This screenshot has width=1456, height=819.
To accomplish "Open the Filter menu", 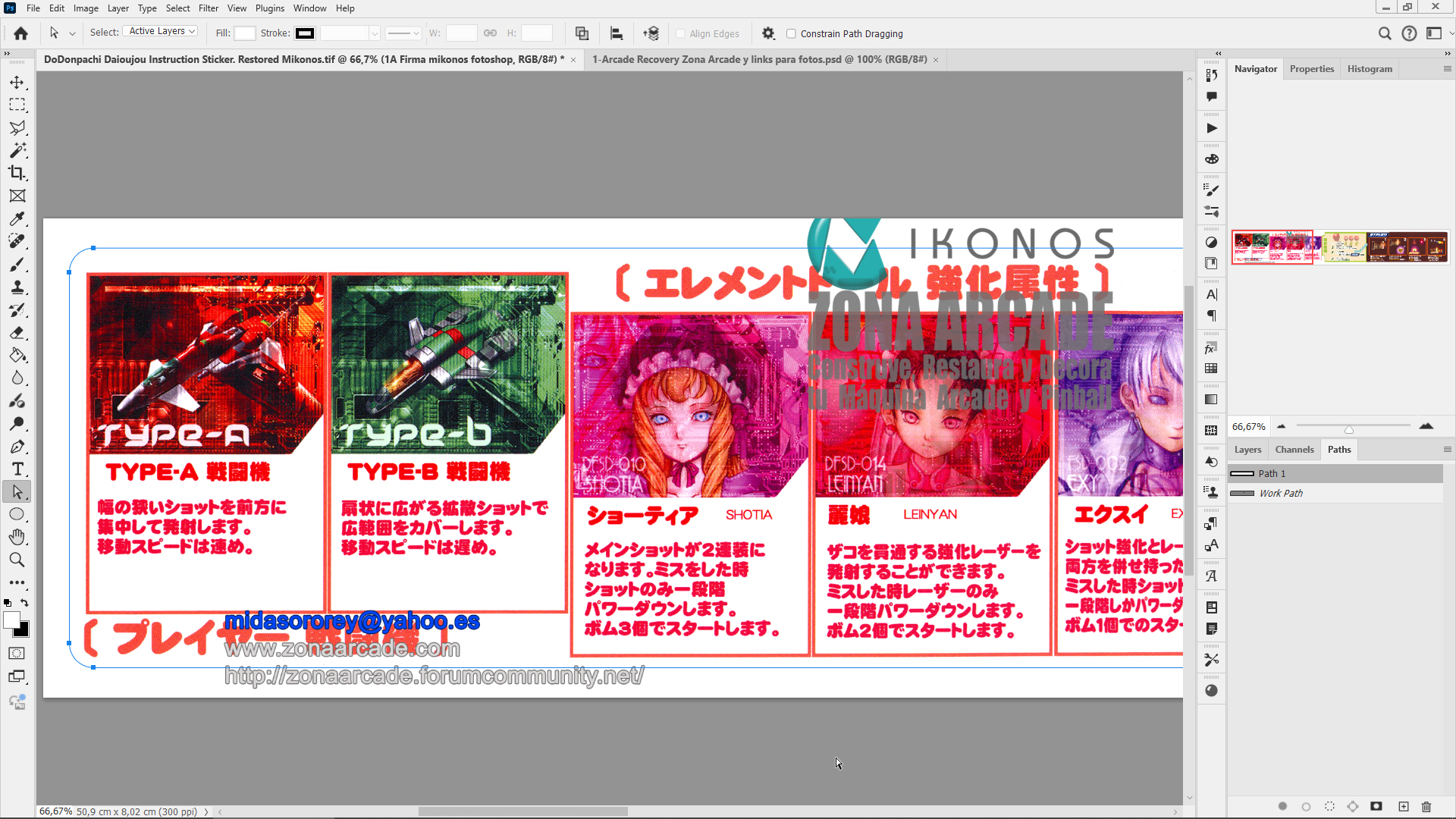I will 209,8.
